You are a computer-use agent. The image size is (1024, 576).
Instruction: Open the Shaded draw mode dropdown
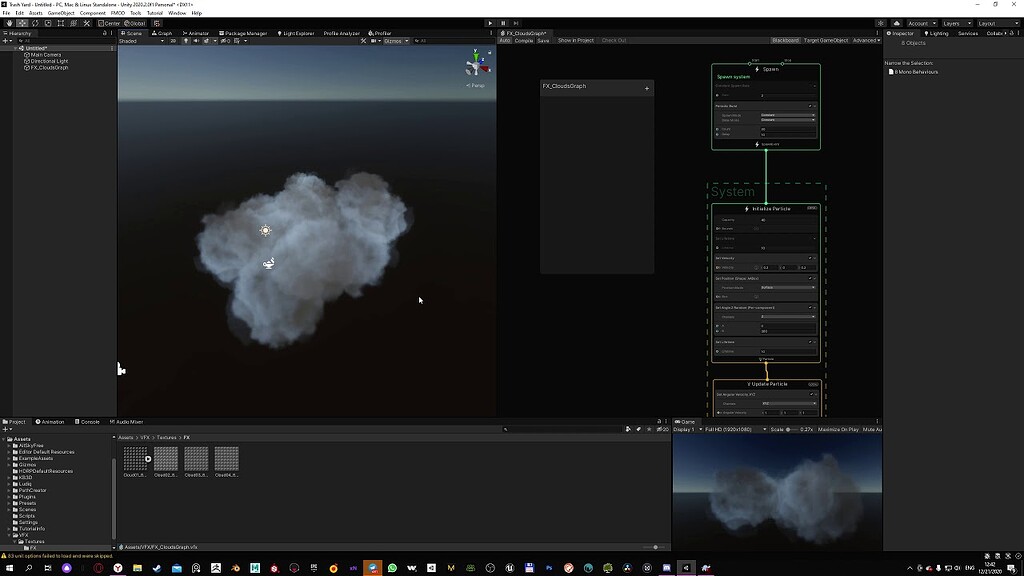pyautogui.click(x=135, y=40)
